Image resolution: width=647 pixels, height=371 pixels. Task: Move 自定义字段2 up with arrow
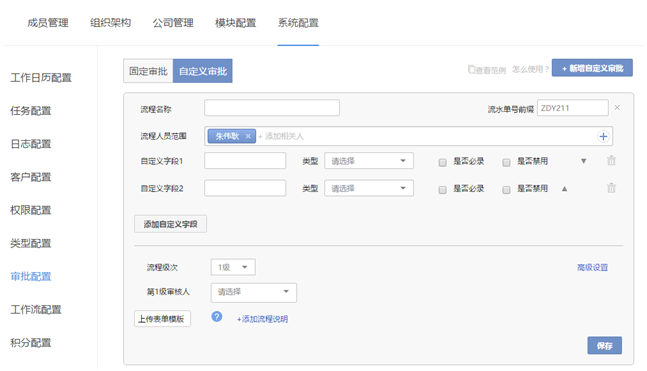coord(564,189)
